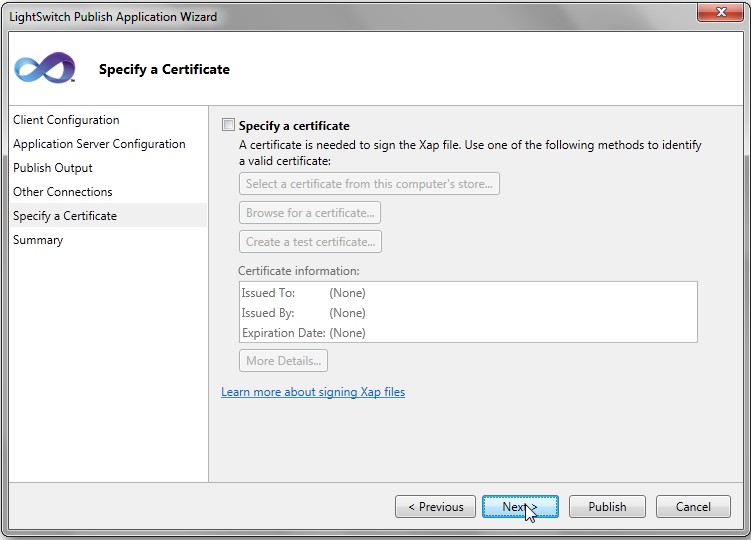Switch to Publish Output step
Image resolution: width=751 pixels, height=540 pixels.
coord(53,168)
